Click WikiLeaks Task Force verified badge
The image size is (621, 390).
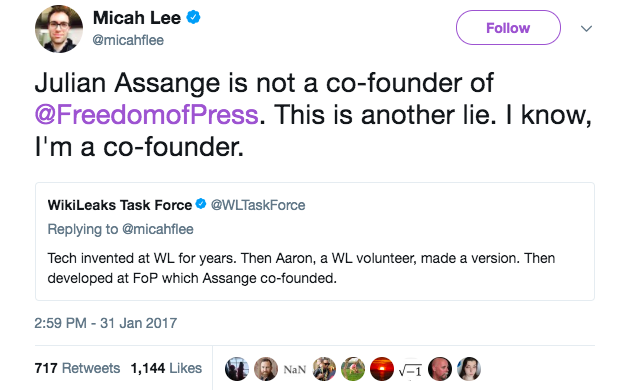coord(201,204)
